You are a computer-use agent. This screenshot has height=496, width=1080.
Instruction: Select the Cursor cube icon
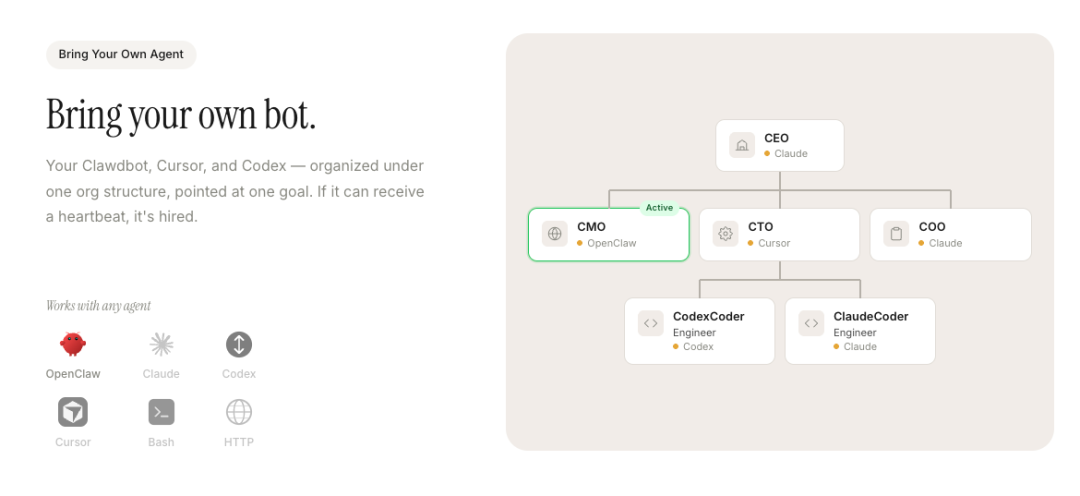point(73,411)
